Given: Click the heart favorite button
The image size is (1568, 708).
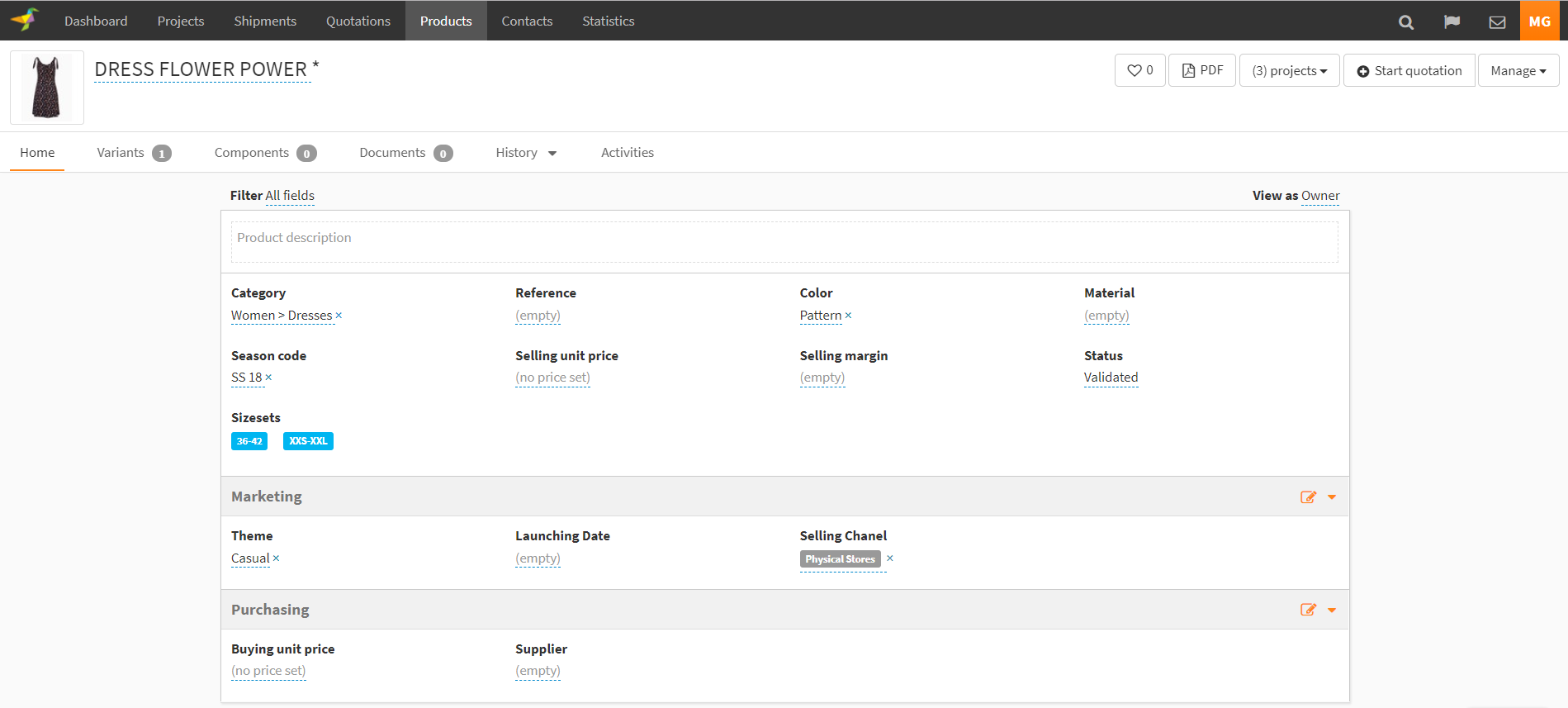Looking at the screenshot, I should 1139,70.
